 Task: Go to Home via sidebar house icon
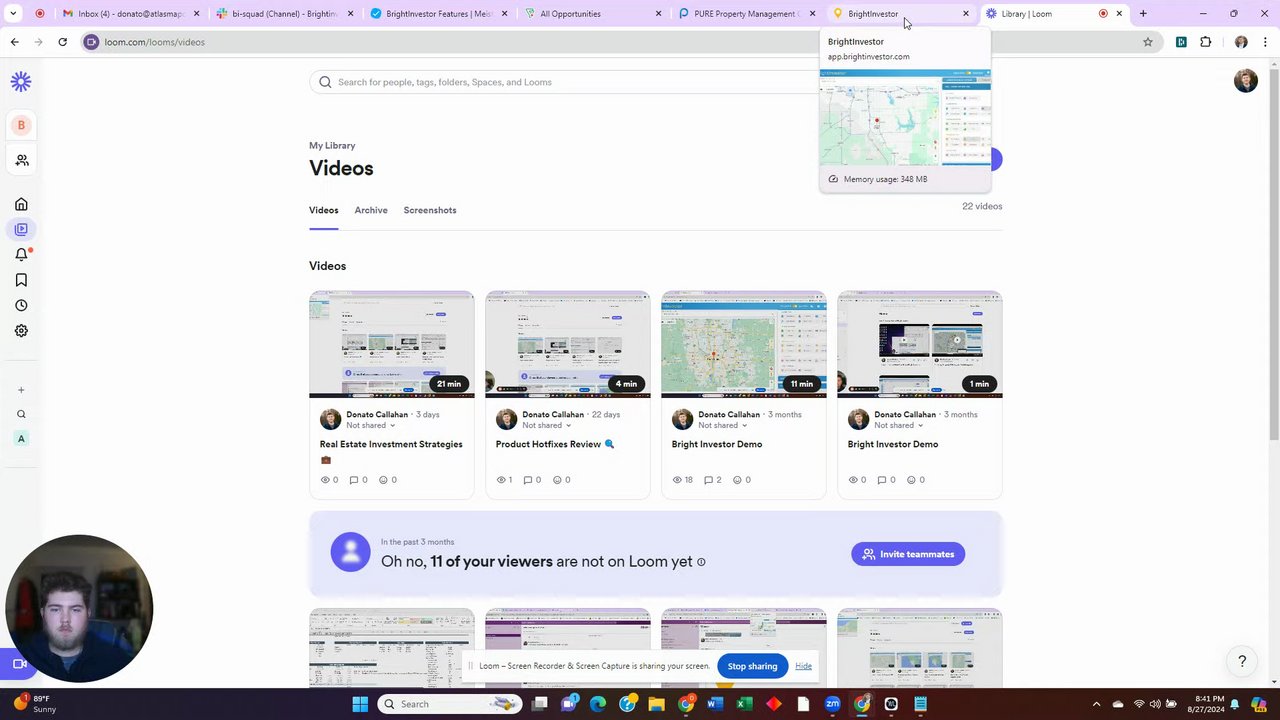coord(21,204)
